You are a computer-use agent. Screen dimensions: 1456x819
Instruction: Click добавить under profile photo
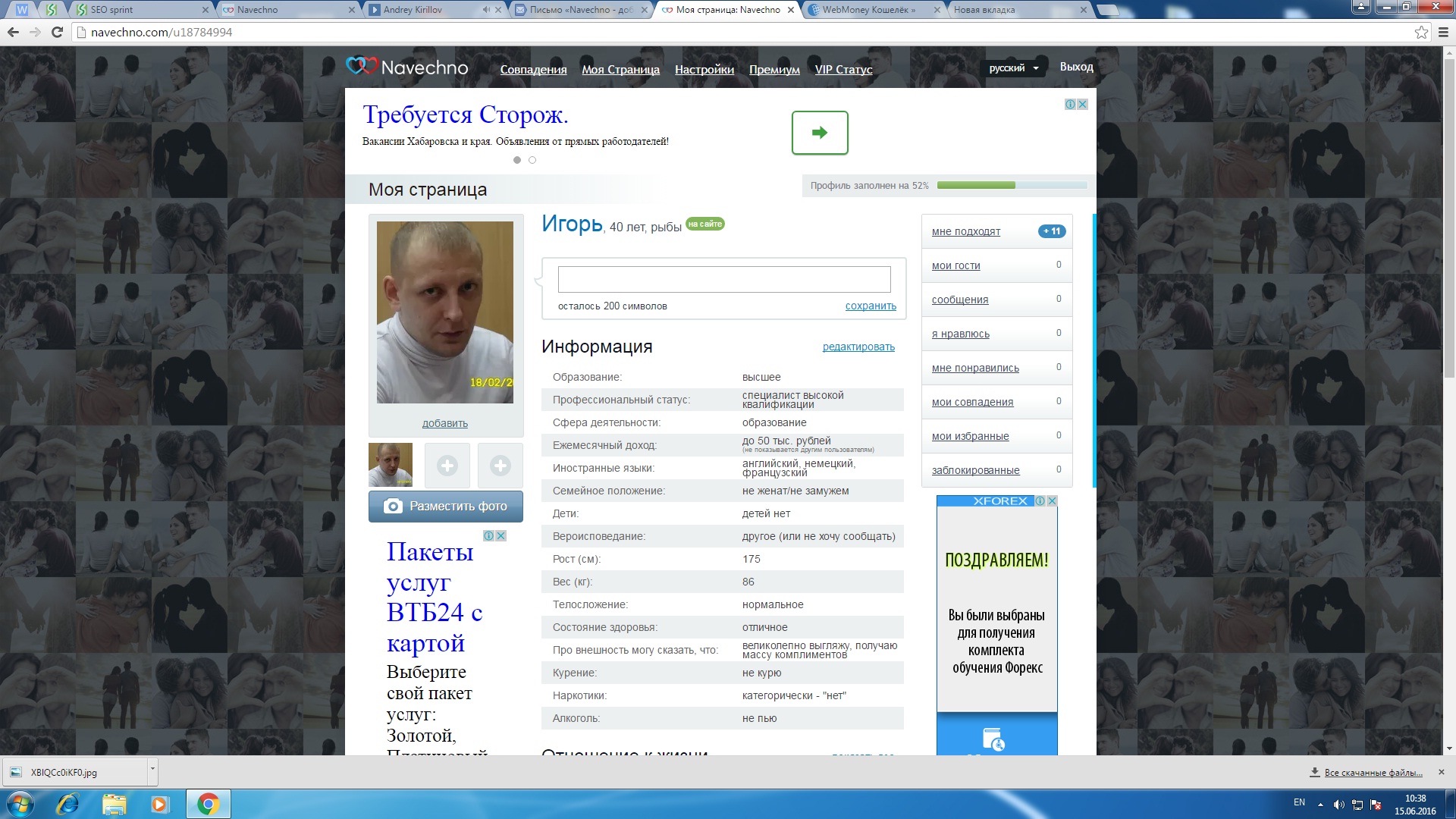pyautogui.click(x=445, y=423)
